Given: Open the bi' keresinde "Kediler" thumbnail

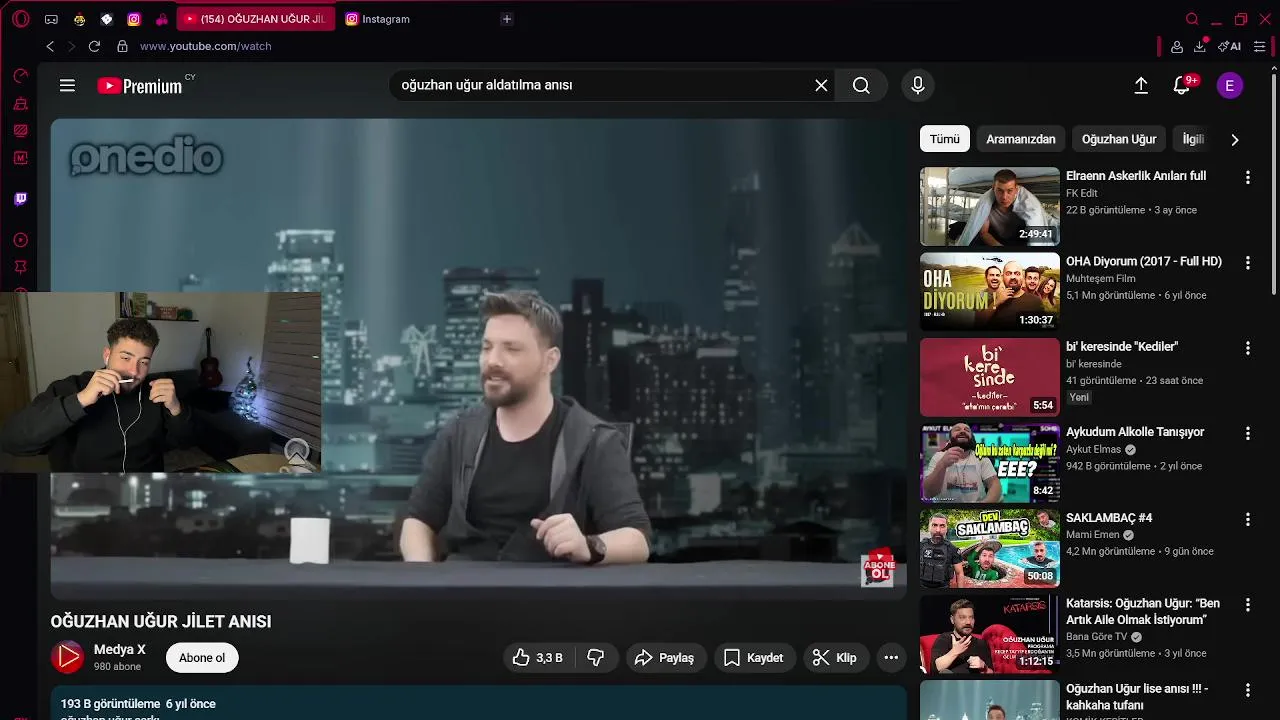Looking at the screenshot, I should point(989,377).
